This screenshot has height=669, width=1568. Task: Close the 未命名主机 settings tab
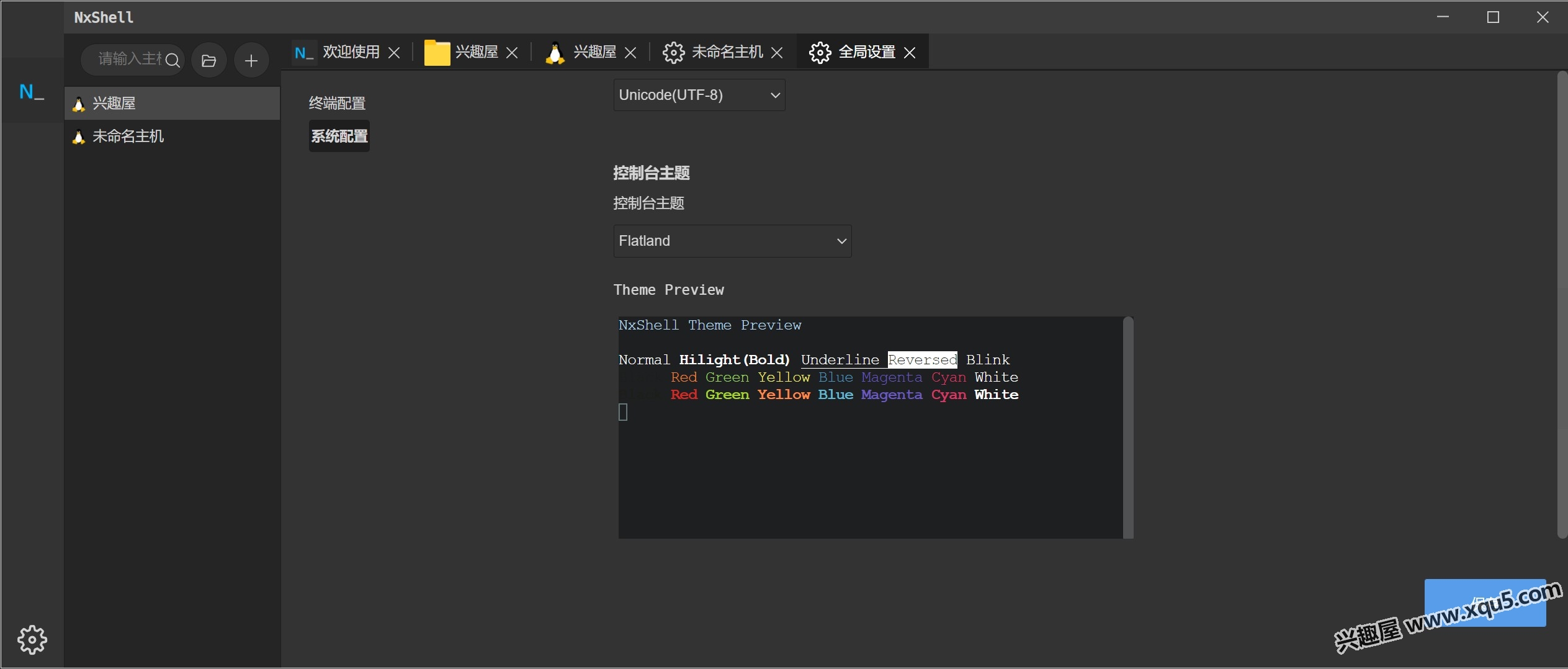(777, 53)
